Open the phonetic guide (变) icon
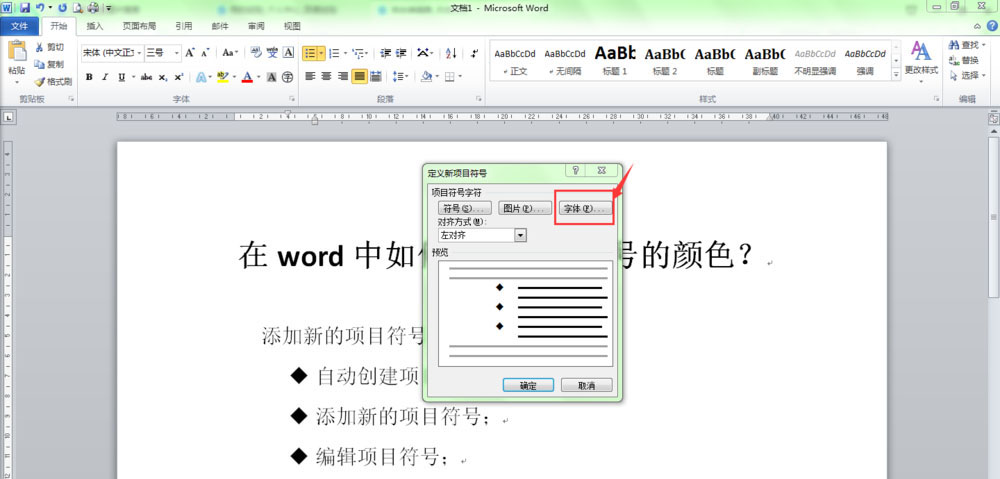This screenshot has height=479, width=1000. (x=272, y=53)
